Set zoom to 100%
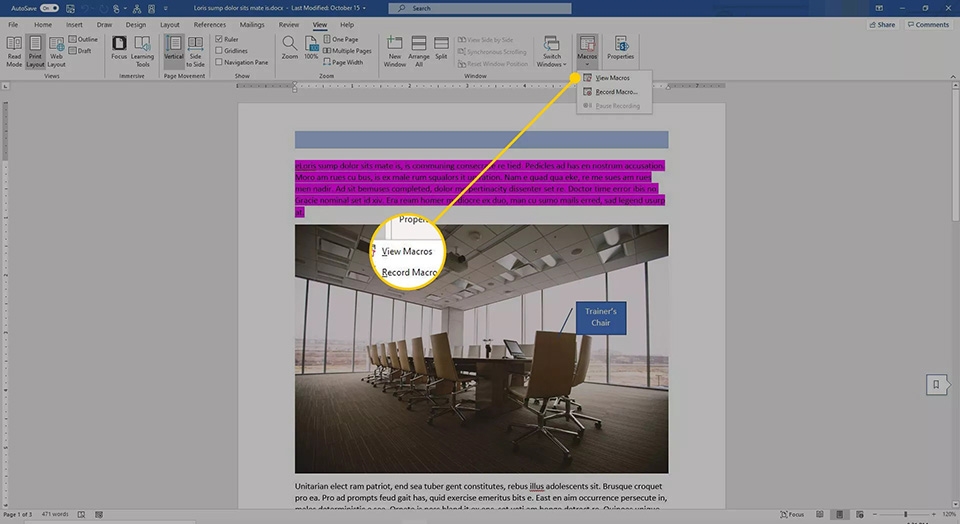Image resolution: width=960 pixels, height=524 pixels. coord(311,48)
